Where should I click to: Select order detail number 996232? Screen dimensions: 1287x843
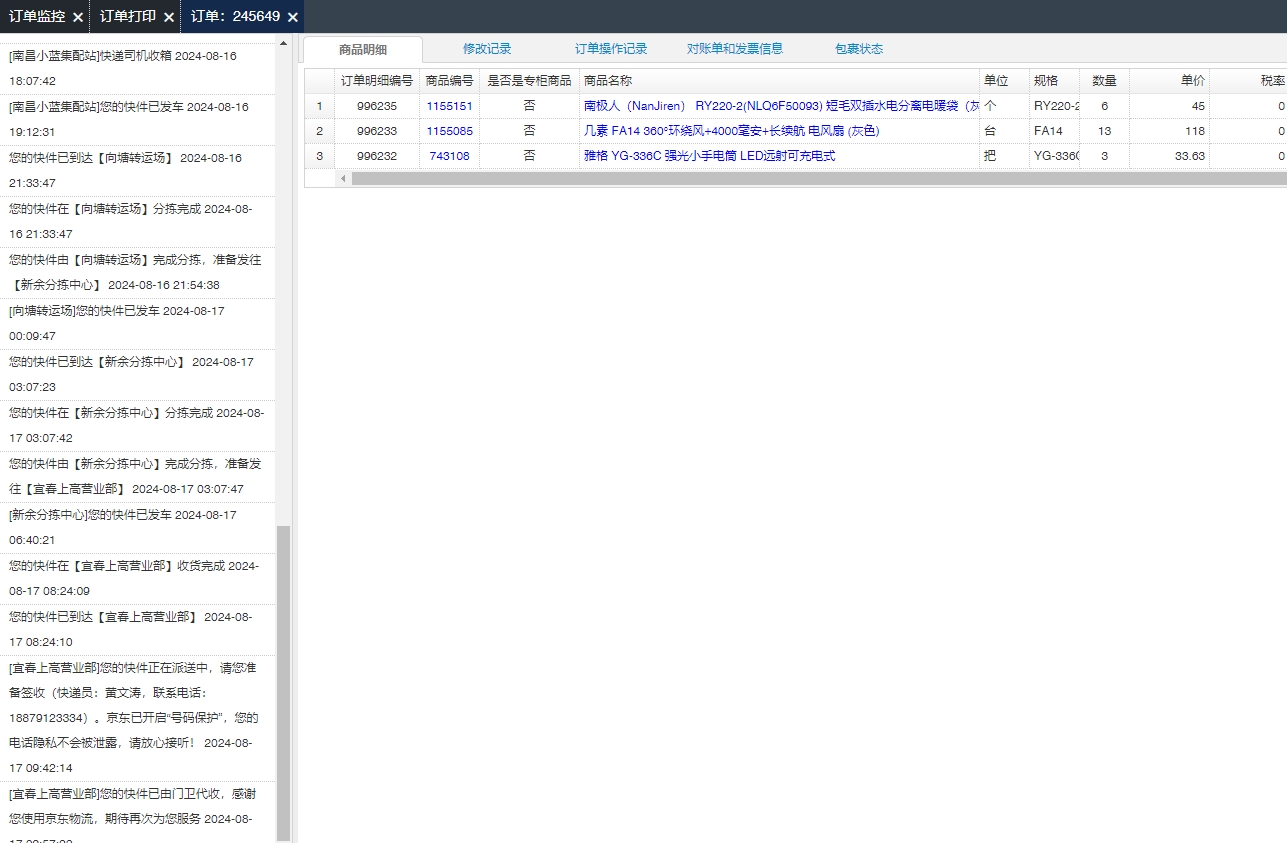tap(377, 155)
